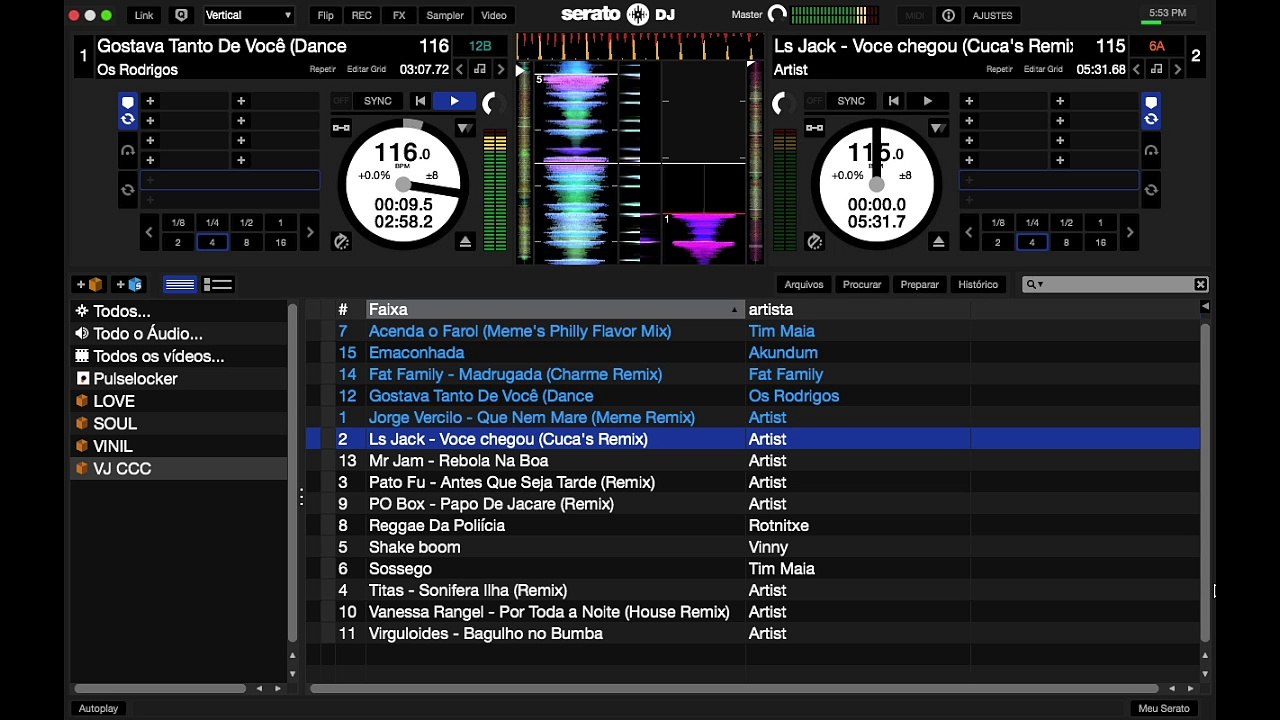1280x720 pixels.
Task: Add first cue point on deck 1
Action: 150,101
